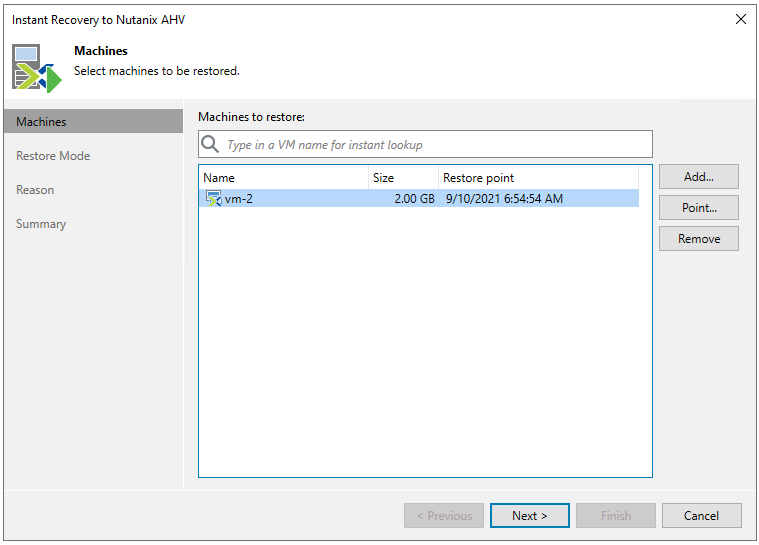
Task: Close the Instant Recovery dialog
Action: 741,19
